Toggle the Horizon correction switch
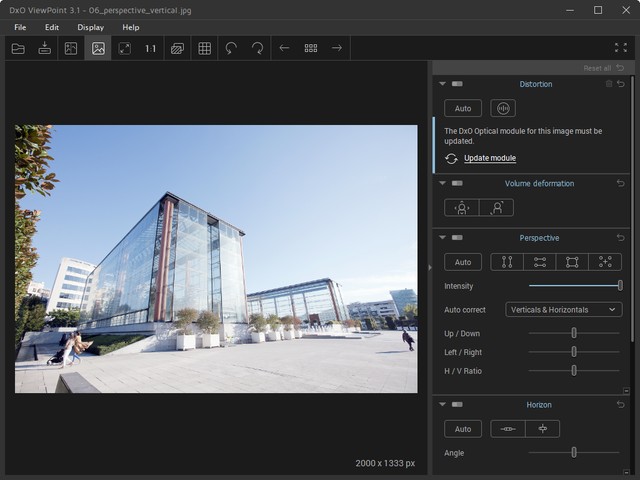 point(457,405)
